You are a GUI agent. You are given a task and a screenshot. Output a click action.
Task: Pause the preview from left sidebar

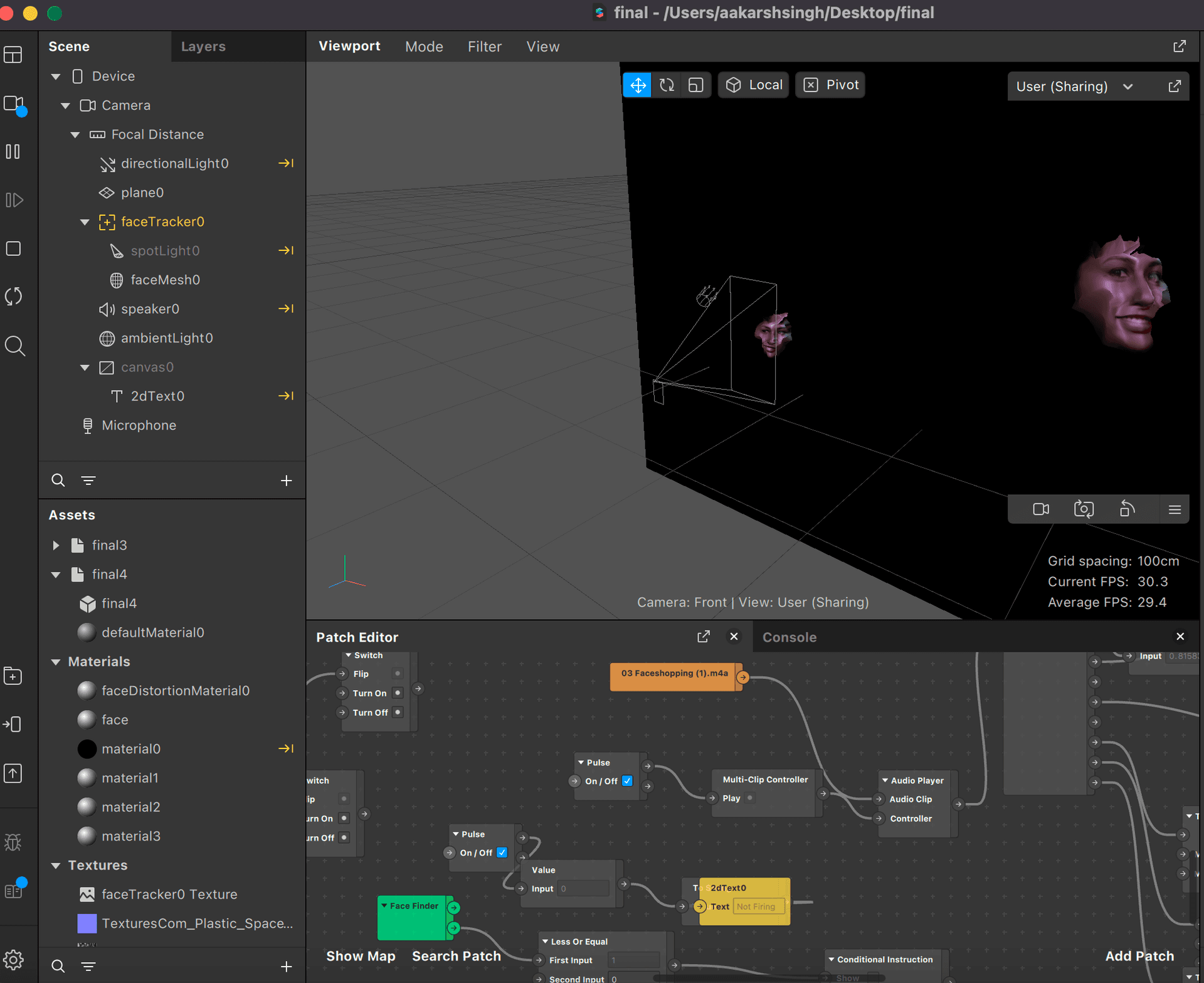pyautogui.click(x=13, y=152)
